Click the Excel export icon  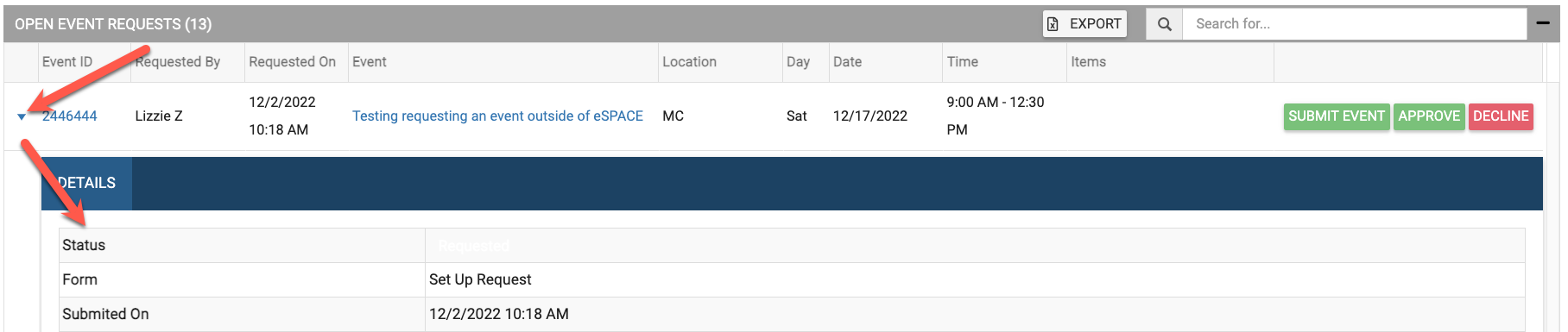[1053, 24]
